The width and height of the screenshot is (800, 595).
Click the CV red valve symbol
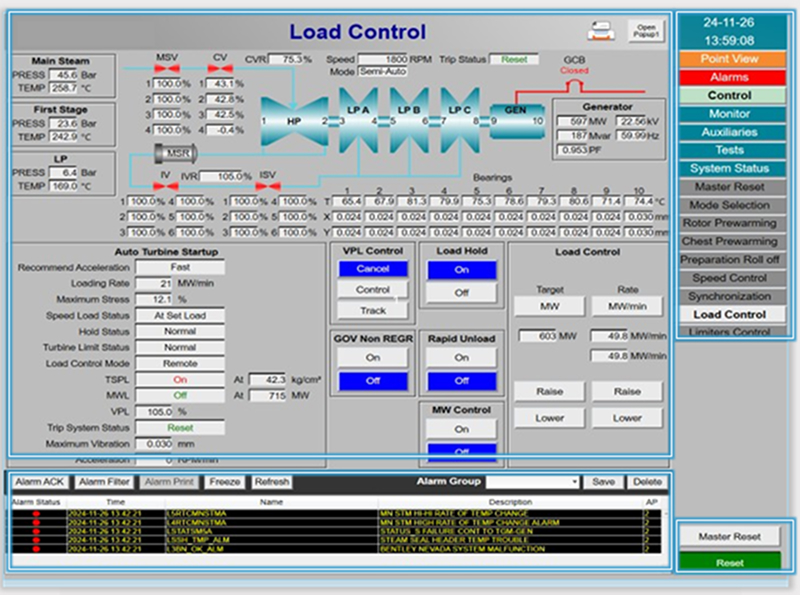[220, 69]
